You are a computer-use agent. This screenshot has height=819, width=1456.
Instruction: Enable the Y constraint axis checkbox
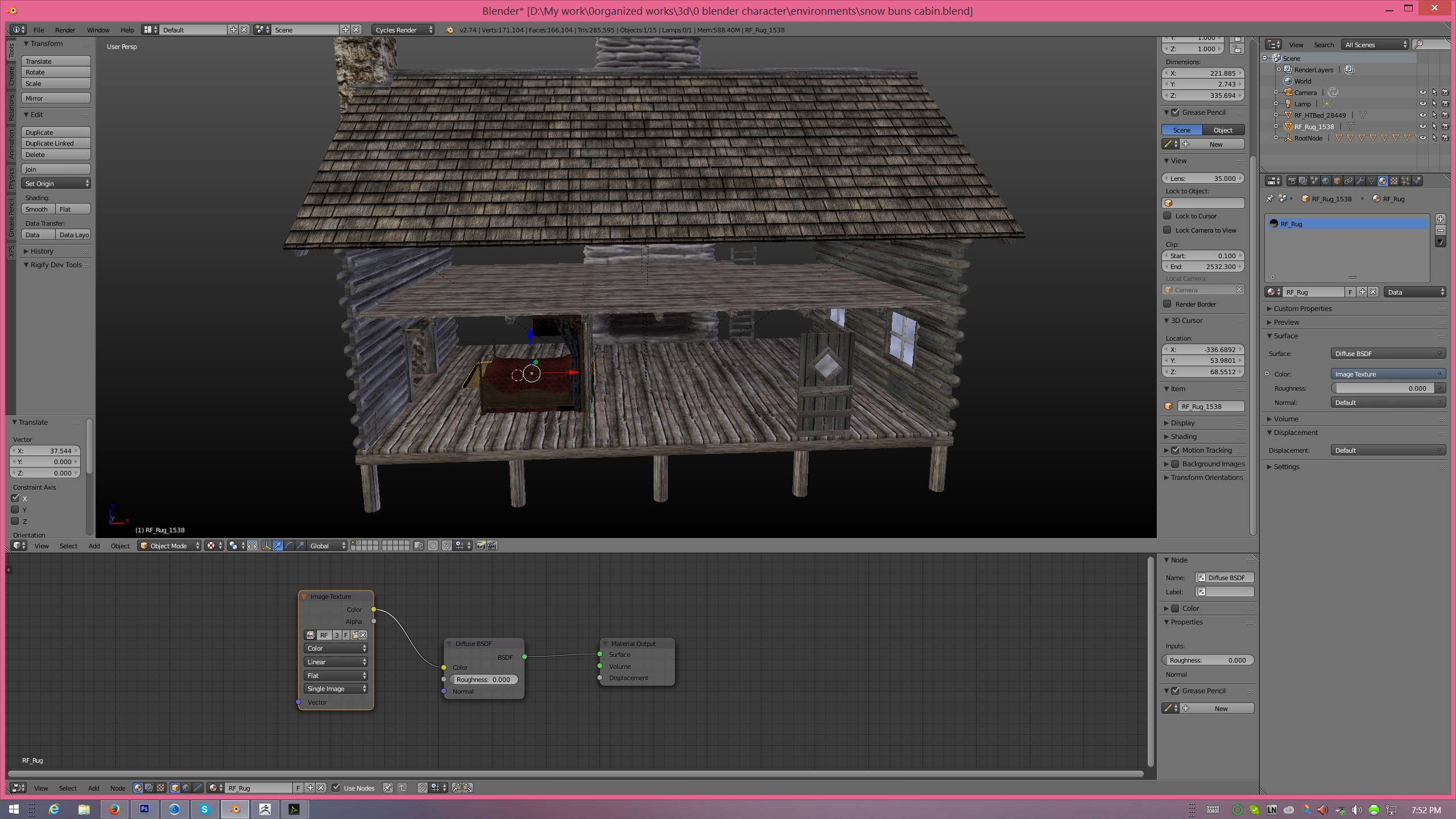pyautogui.click(x=15, y=510)
